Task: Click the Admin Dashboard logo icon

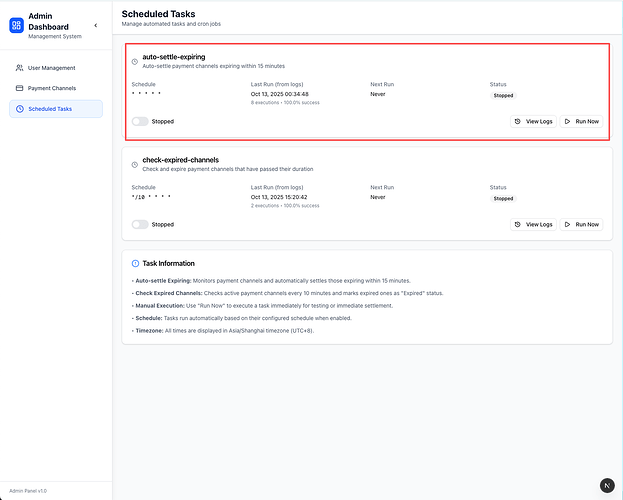Action: 15,25
